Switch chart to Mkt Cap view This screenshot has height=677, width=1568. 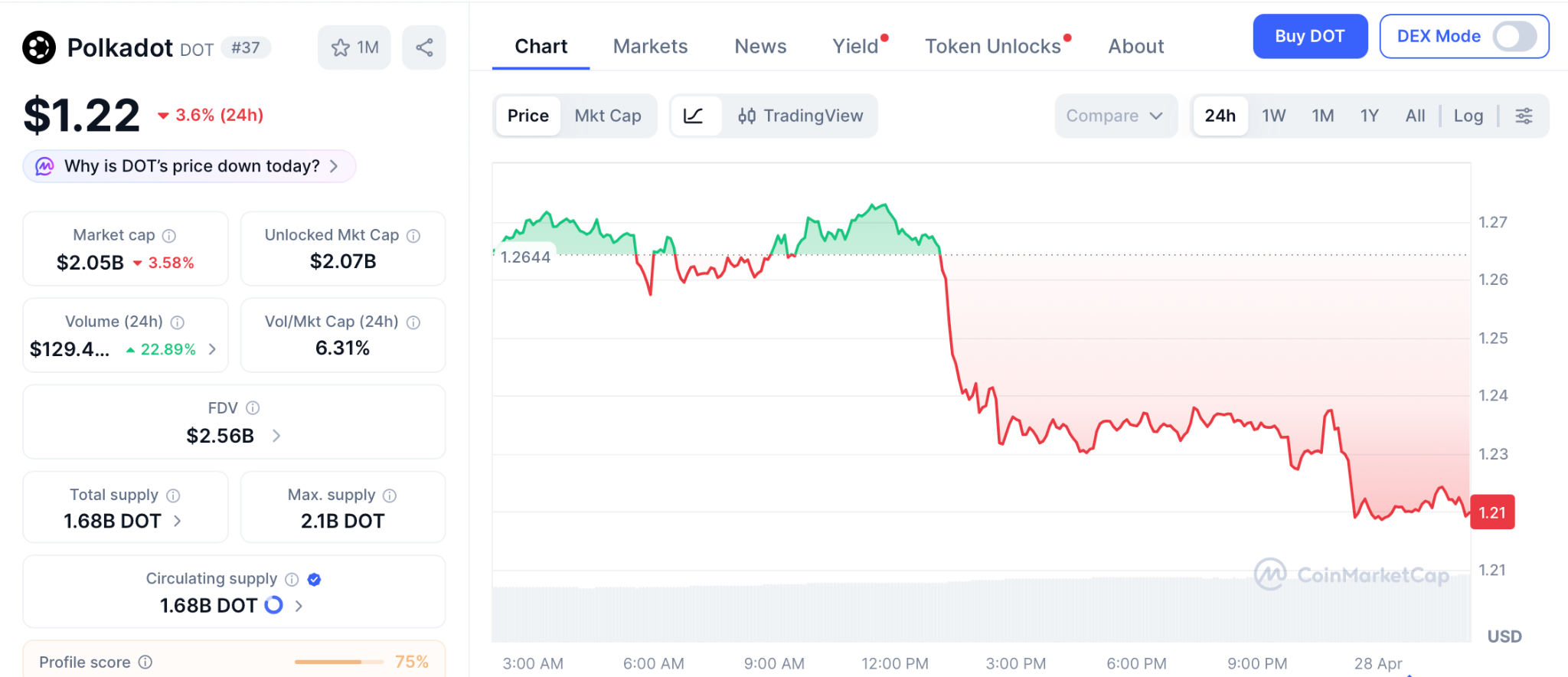(608, 116)
